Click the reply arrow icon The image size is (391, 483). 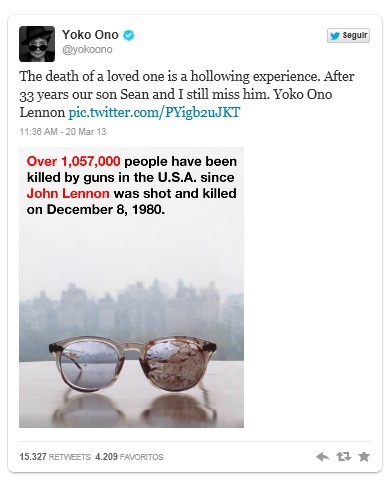click(322, 456)
